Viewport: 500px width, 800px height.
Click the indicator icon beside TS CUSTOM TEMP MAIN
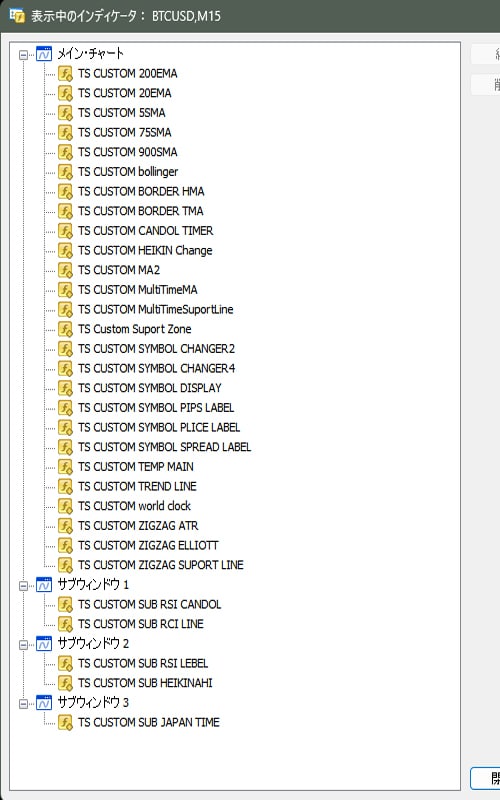tap(65, 467)
